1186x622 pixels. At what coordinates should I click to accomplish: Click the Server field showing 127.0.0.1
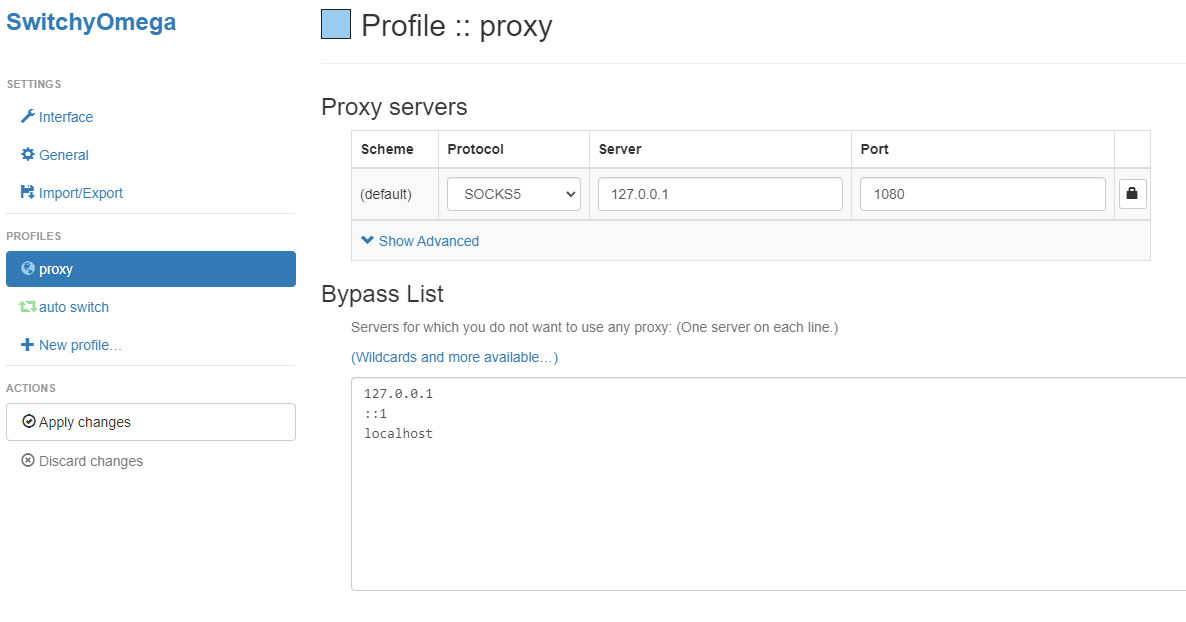[719, 193]
